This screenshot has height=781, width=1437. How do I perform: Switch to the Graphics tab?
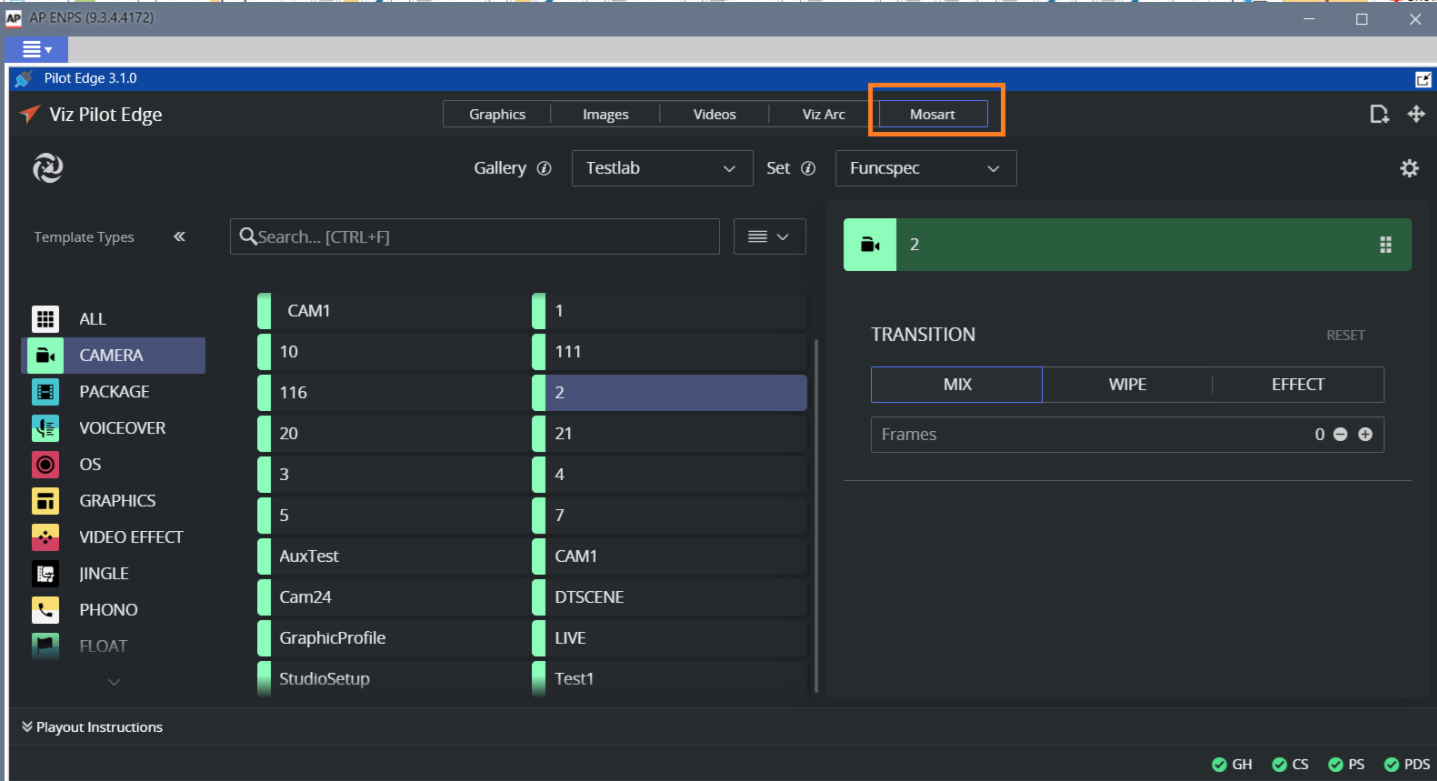pos(497,114)
